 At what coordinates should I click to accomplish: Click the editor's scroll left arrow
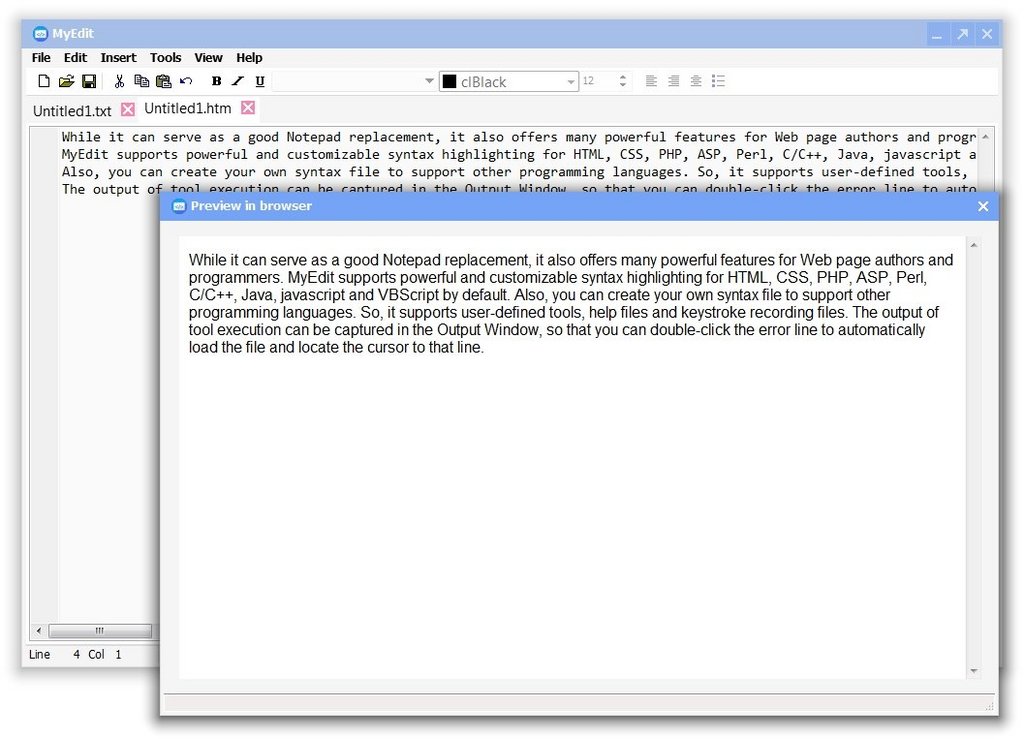39,631
